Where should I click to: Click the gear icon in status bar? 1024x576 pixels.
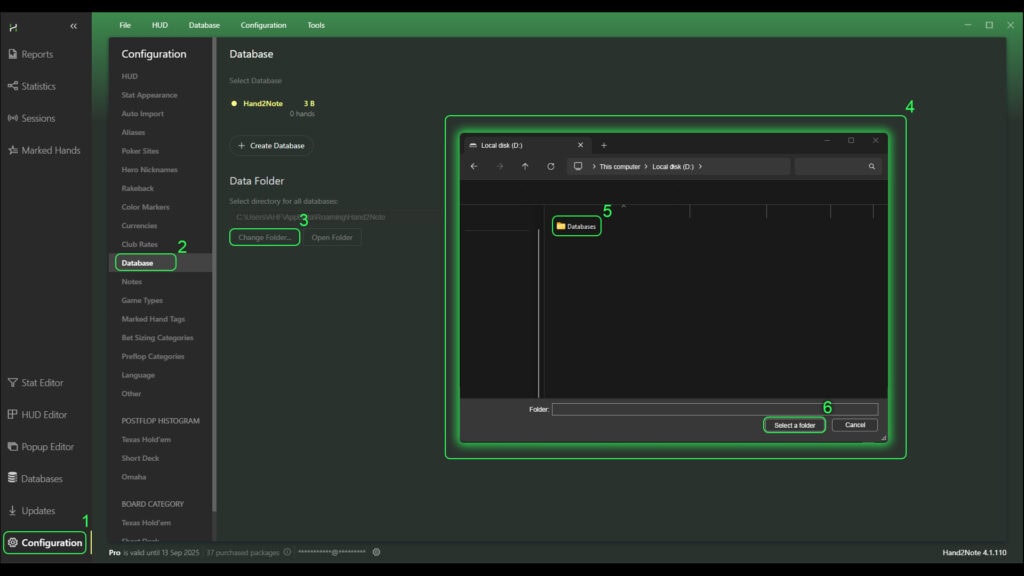tap(376, 552)
